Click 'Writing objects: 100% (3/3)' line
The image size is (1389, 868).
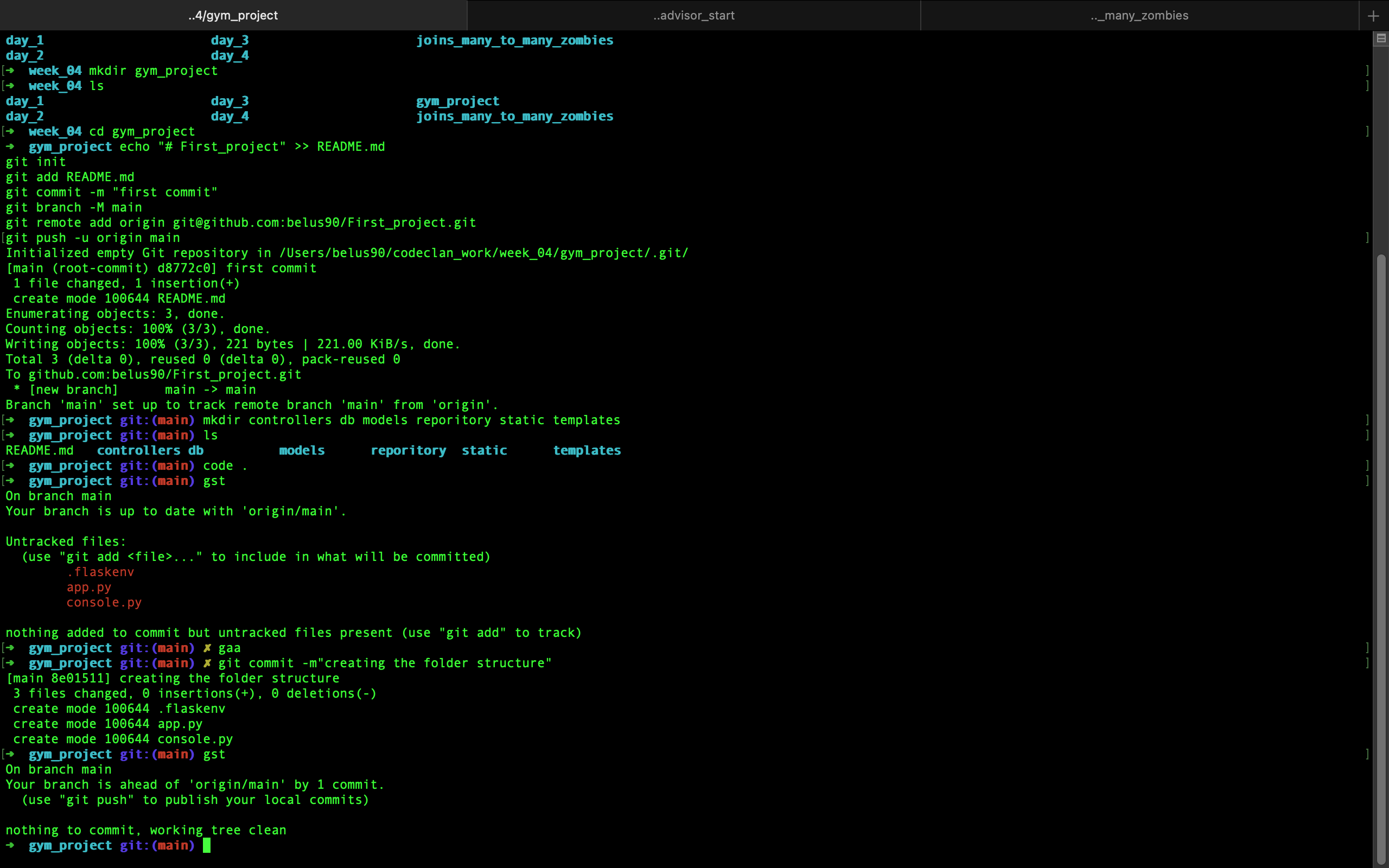pyautogui.click(x=233, y=344)
